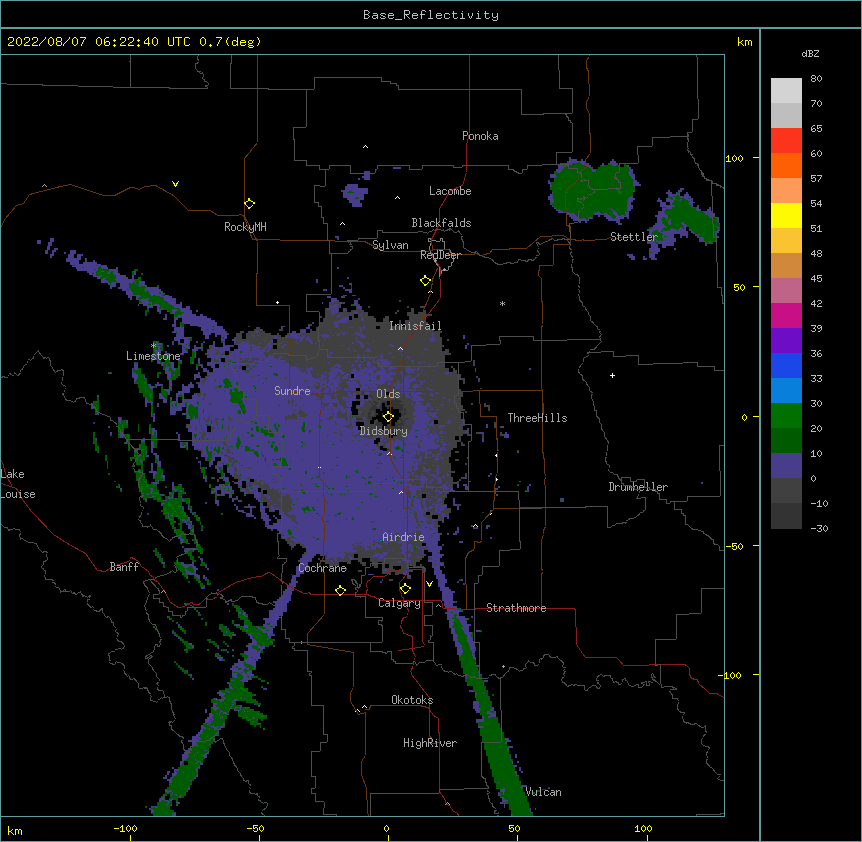The image size is (862, 842).
Task: Click the 0 tick on right km axis
Action: tap(744, 418)
